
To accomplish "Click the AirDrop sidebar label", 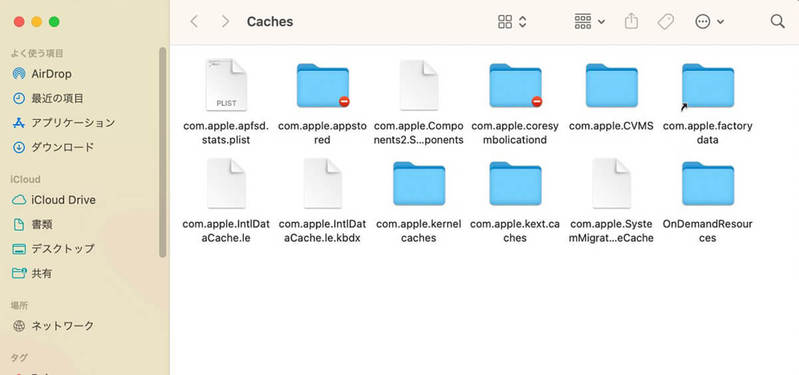I will coord(51,74).
